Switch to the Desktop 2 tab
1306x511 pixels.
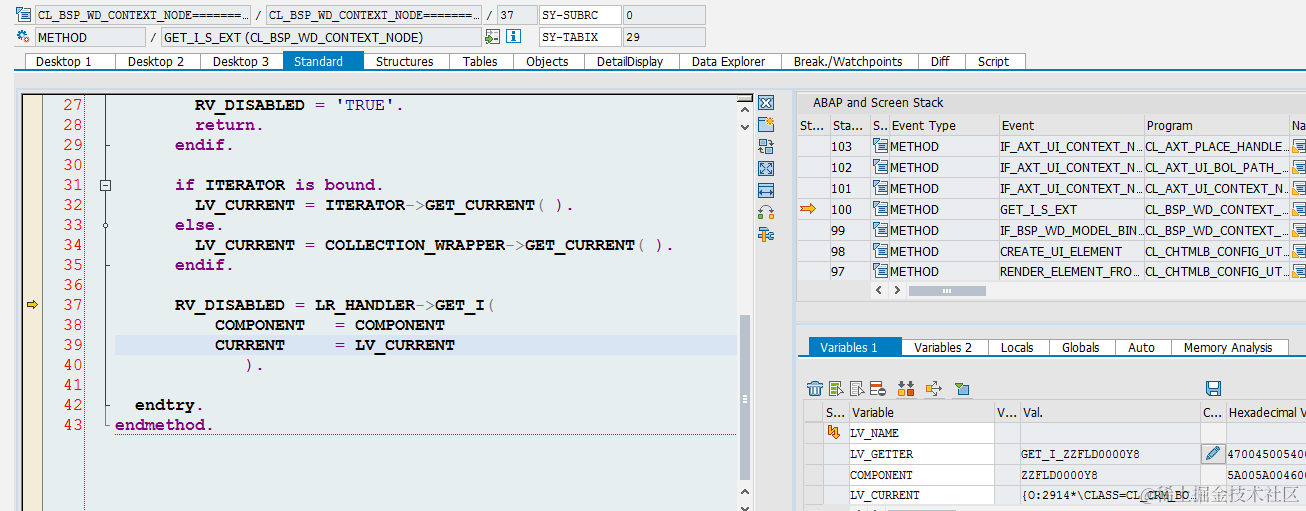click(156, 61)
